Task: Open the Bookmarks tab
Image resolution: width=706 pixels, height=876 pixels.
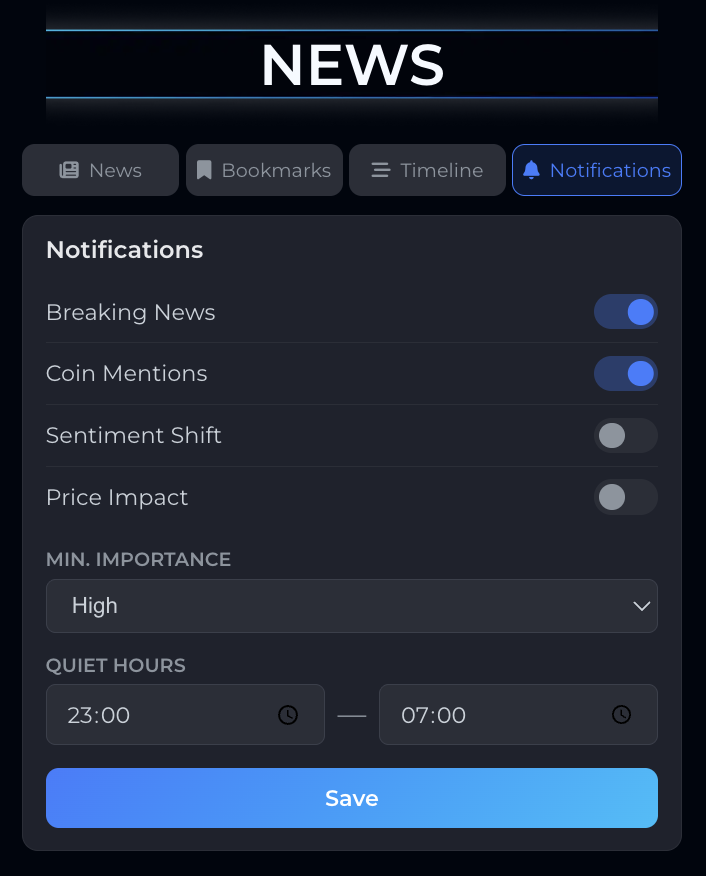Action: pos(264,170)
